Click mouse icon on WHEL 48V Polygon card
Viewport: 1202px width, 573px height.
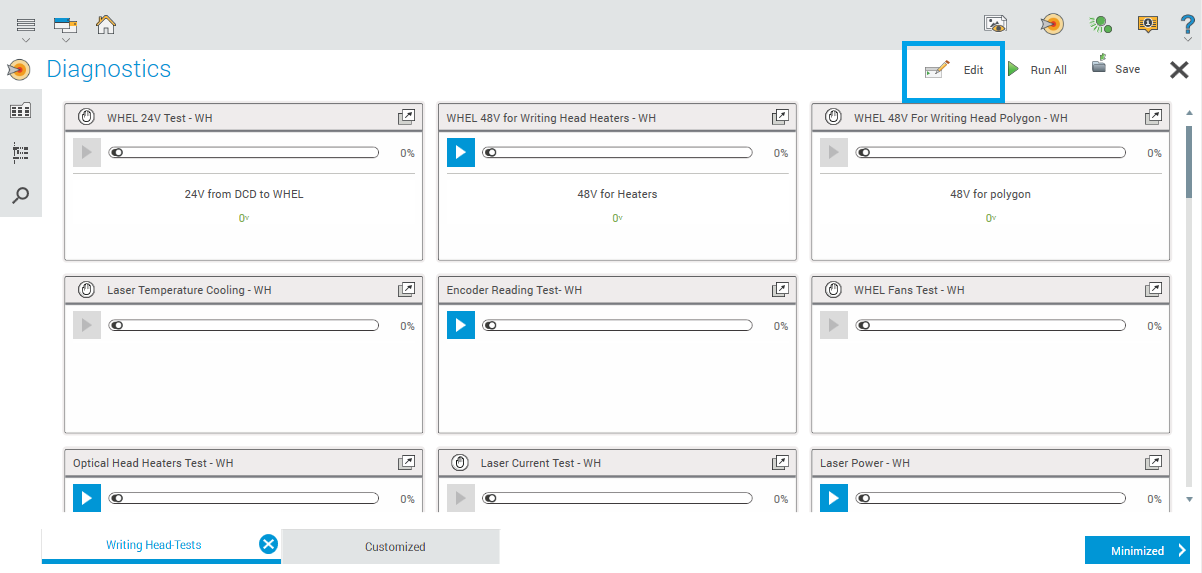pyautogui.click(x=833, y=117)
